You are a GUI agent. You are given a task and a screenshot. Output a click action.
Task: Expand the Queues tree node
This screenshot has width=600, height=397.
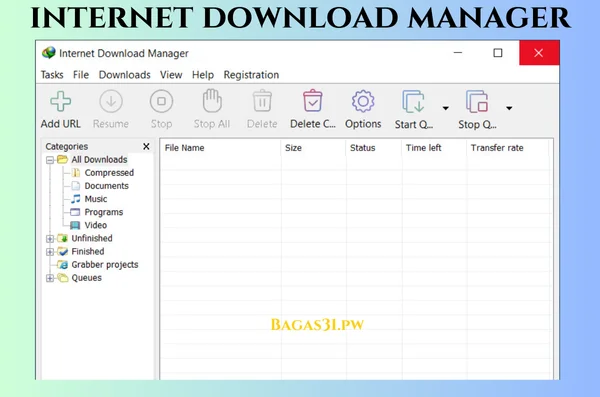coord(50,278)
